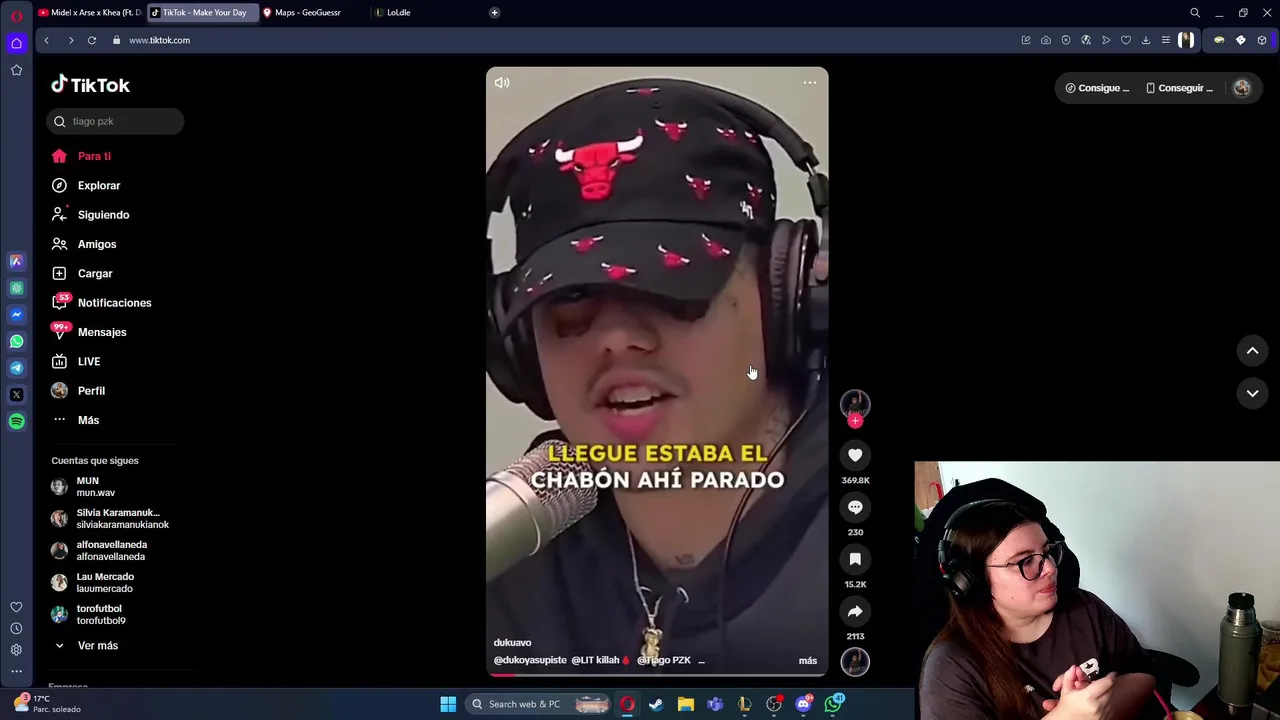Open page translate icon in address bar
Viewport: 1280px width, 720px height.
(1086, 40)
